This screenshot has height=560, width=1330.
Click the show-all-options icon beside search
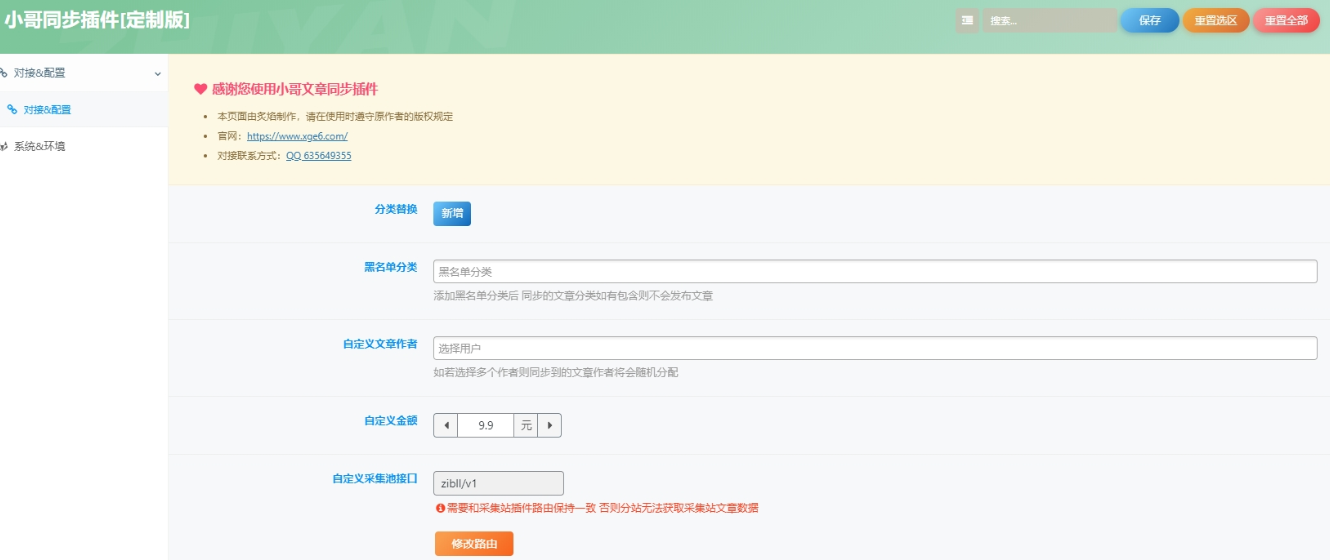point(967,20)
